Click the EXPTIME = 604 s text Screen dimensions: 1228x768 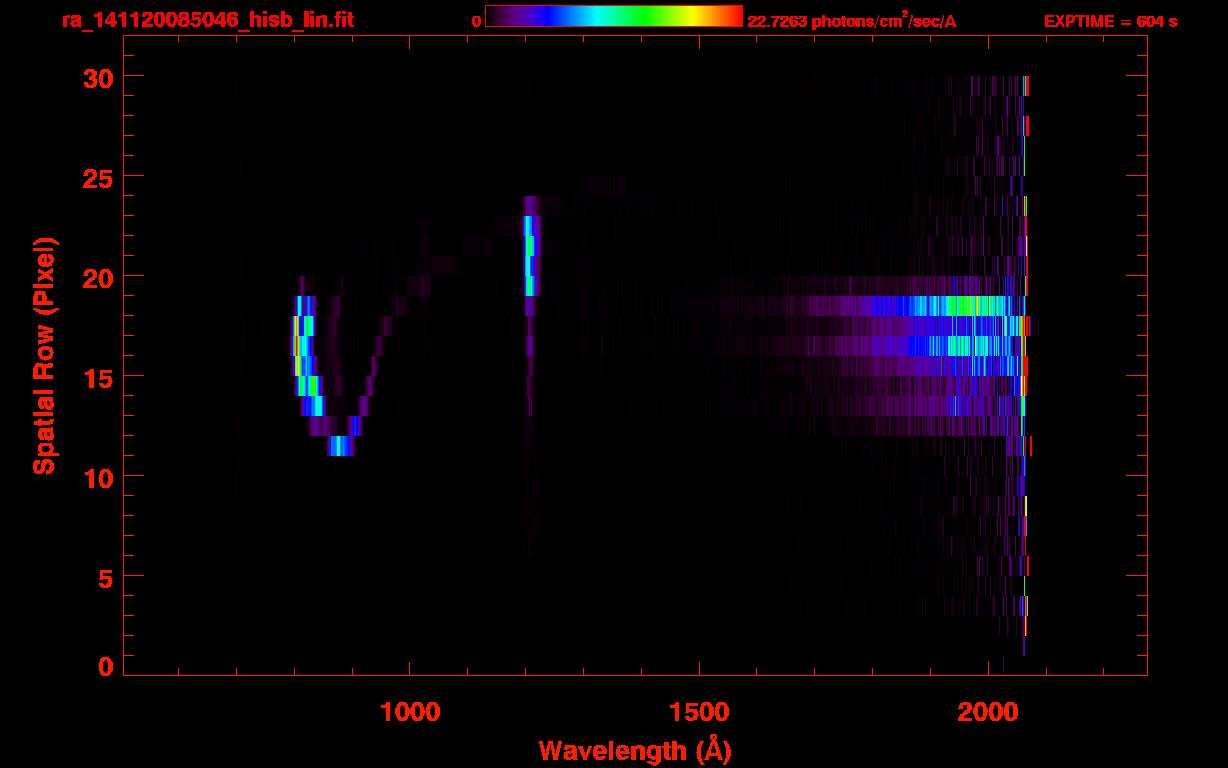[1110, 21]
